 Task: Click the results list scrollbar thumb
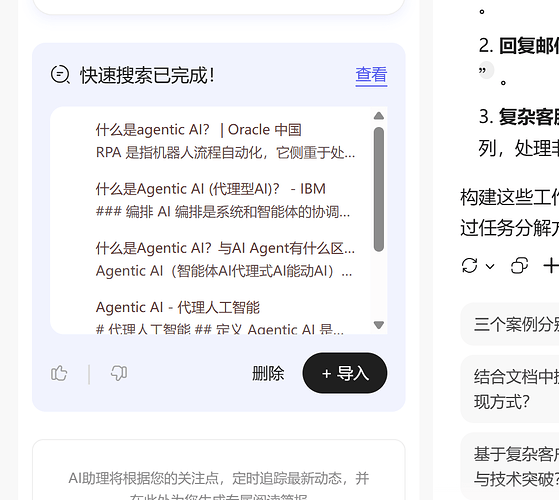tap(379, 189)
